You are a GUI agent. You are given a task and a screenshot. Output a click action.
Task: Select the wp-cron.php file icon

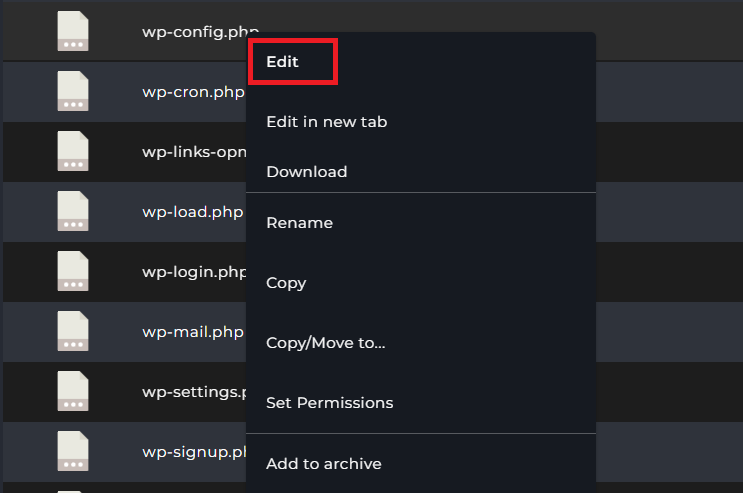coord(72,91)
